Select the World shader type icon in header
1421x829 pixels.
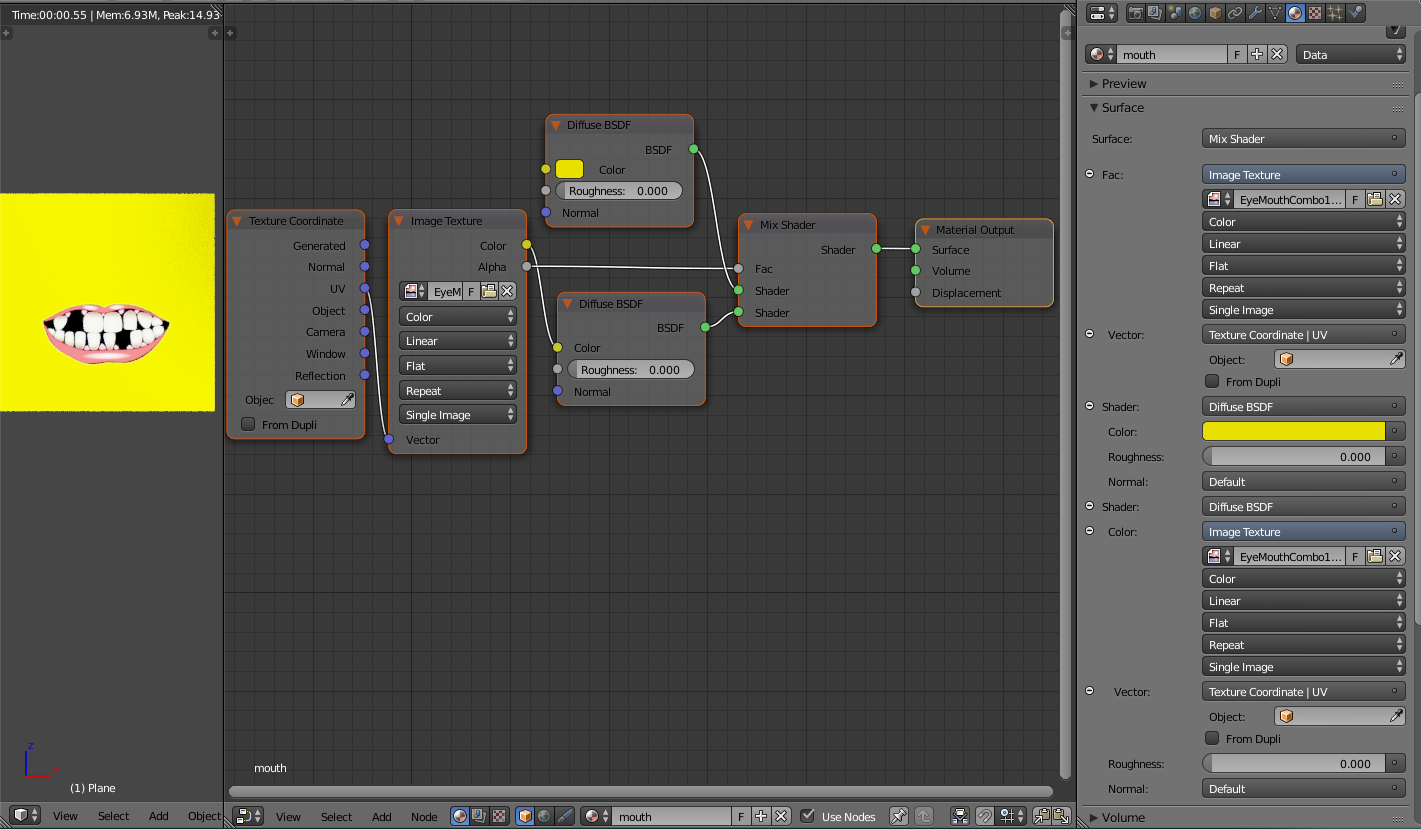(545, 816)
